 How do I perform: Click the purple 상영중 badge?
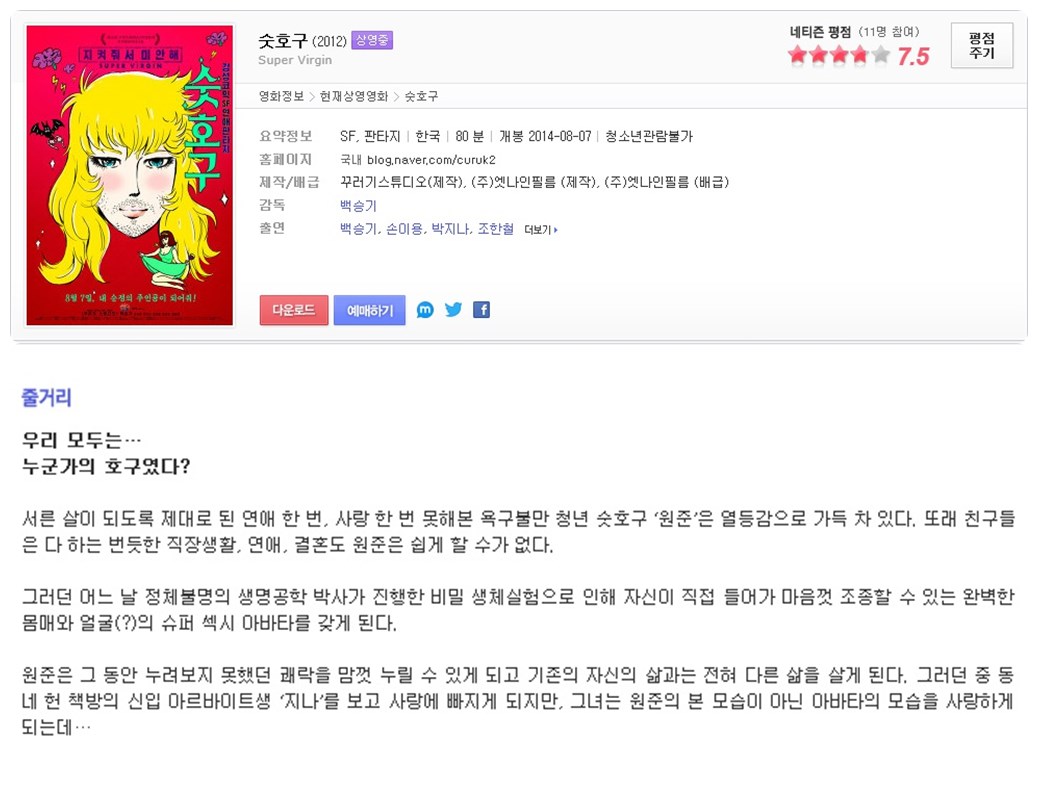372,40
